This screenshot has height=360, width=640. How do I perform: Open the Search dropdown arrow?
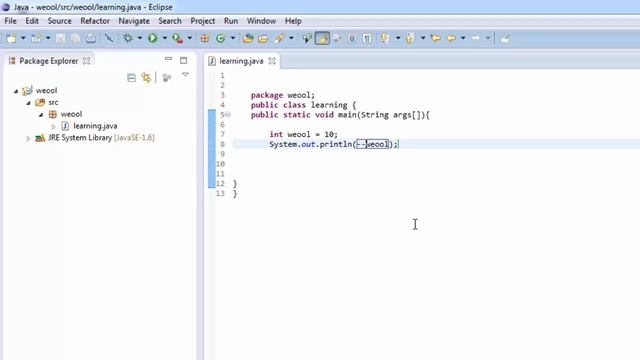pyautogui.click(x=291, y=38)
